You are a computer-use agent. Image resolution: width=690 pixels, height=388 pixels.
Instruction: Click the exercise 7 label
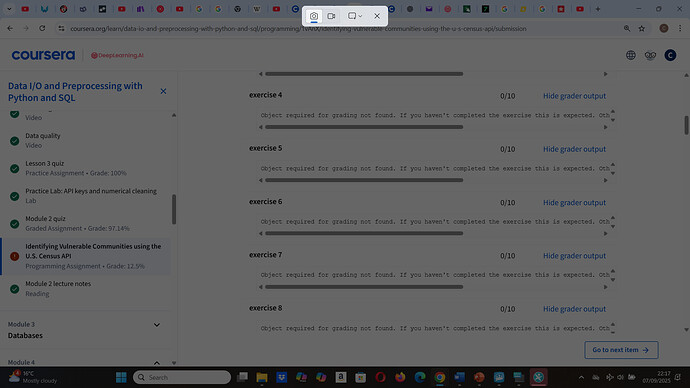point(265,255)
